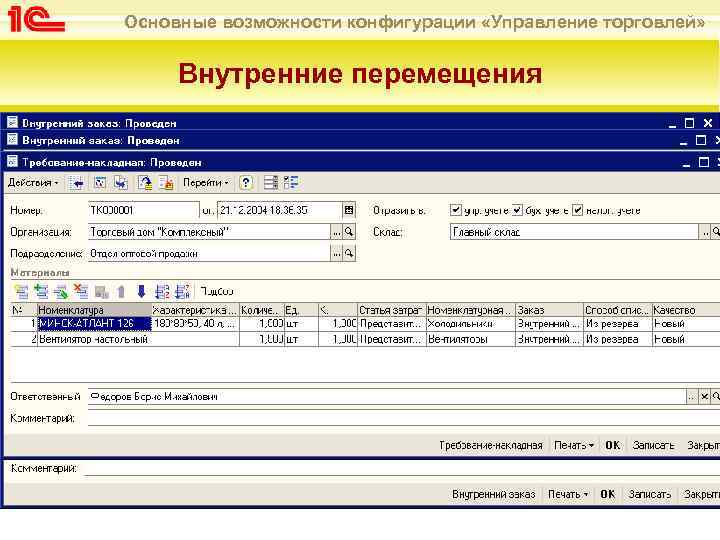Click the Организация field Торговый дом Комплексный
720x540 pixels.
(209, 232)
